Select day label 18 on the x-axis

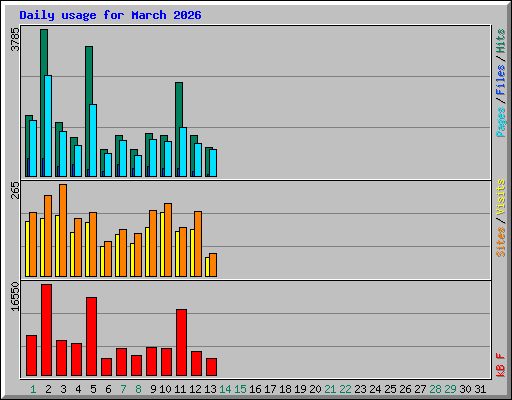285,389
